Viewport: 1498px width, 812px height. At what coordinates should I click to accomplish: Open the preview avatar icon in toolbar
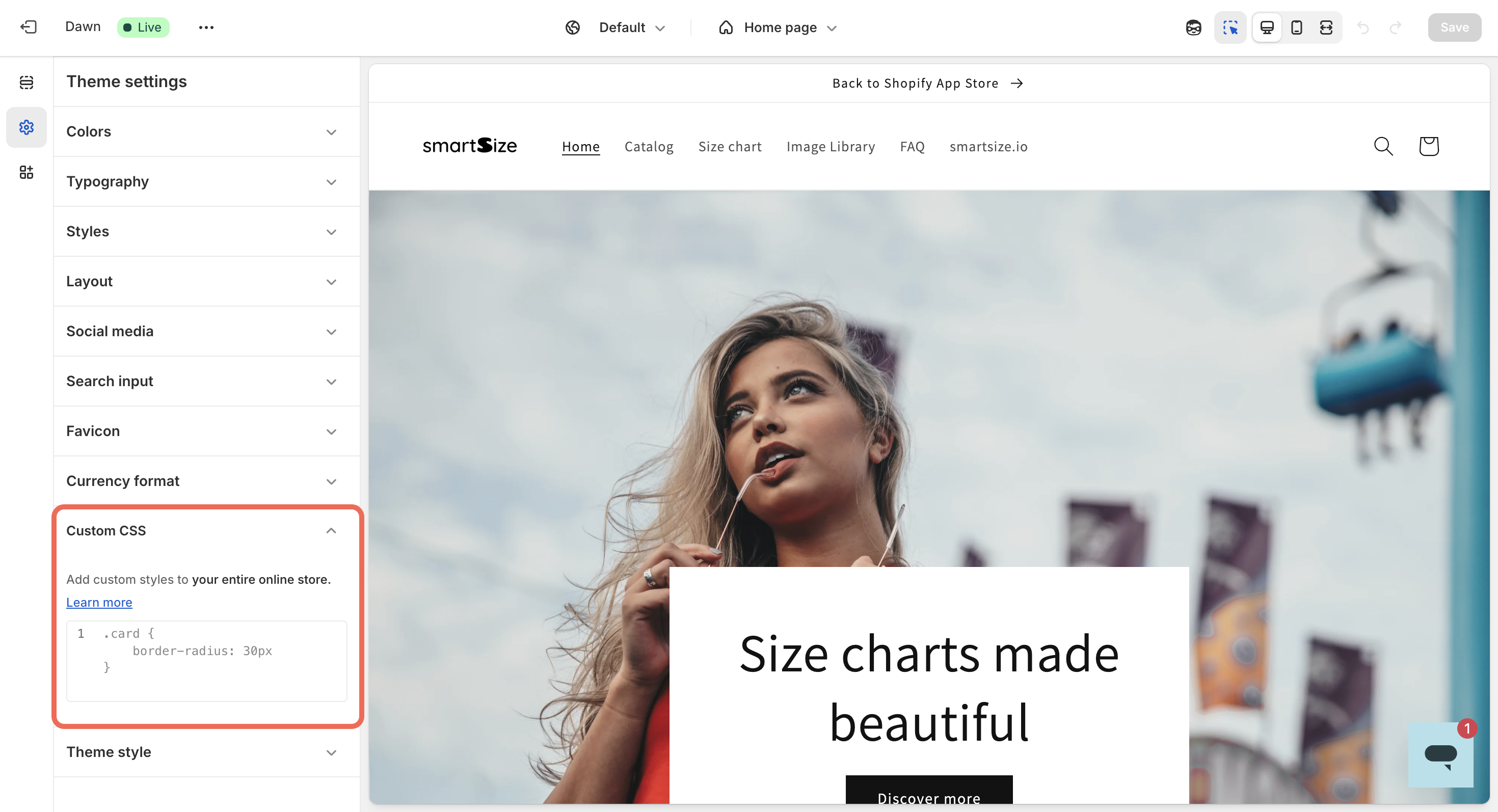pyautogui.click(x=1193, y=28)
